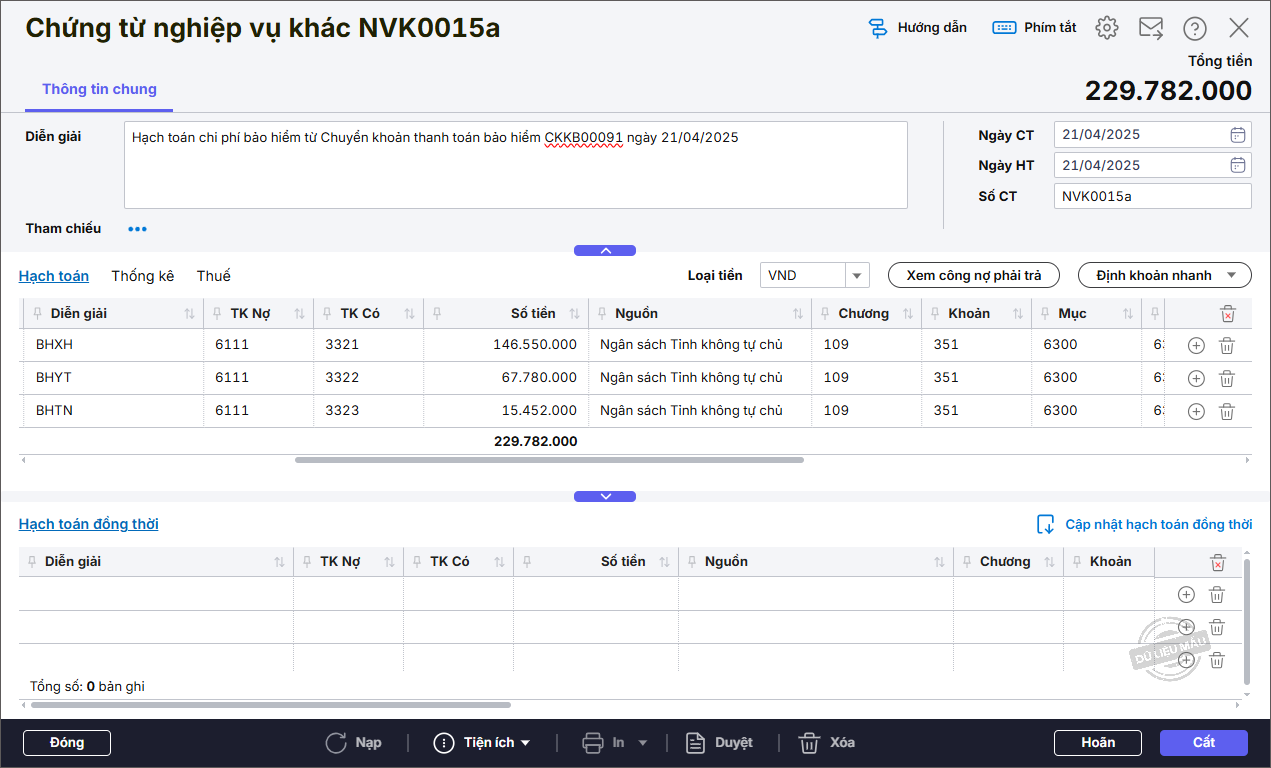Screen dimensions: 1271x768
Task: Toggle sort on the TK Nợ column
Action: click(299, 314)
